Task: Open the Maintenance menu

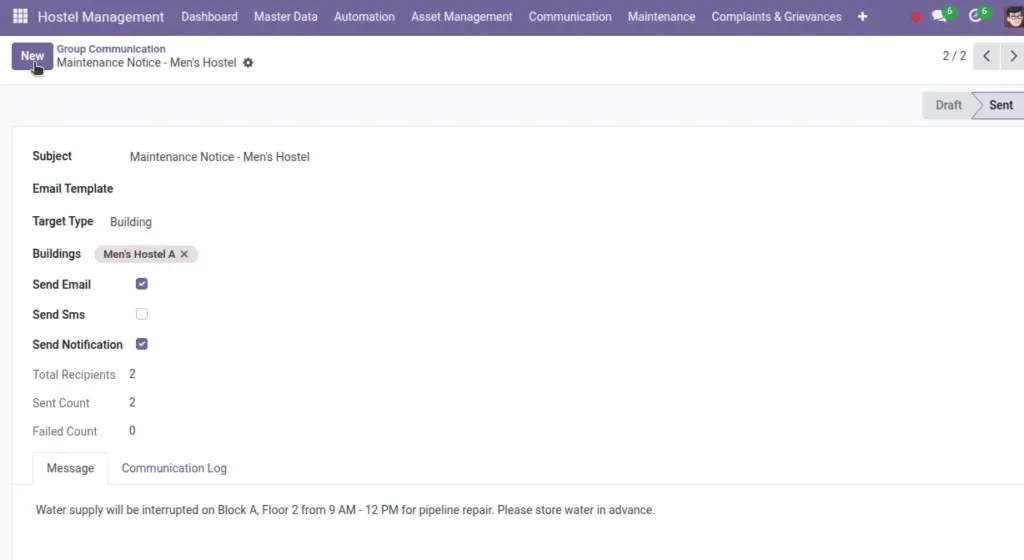Action: [x=662, y=16]
